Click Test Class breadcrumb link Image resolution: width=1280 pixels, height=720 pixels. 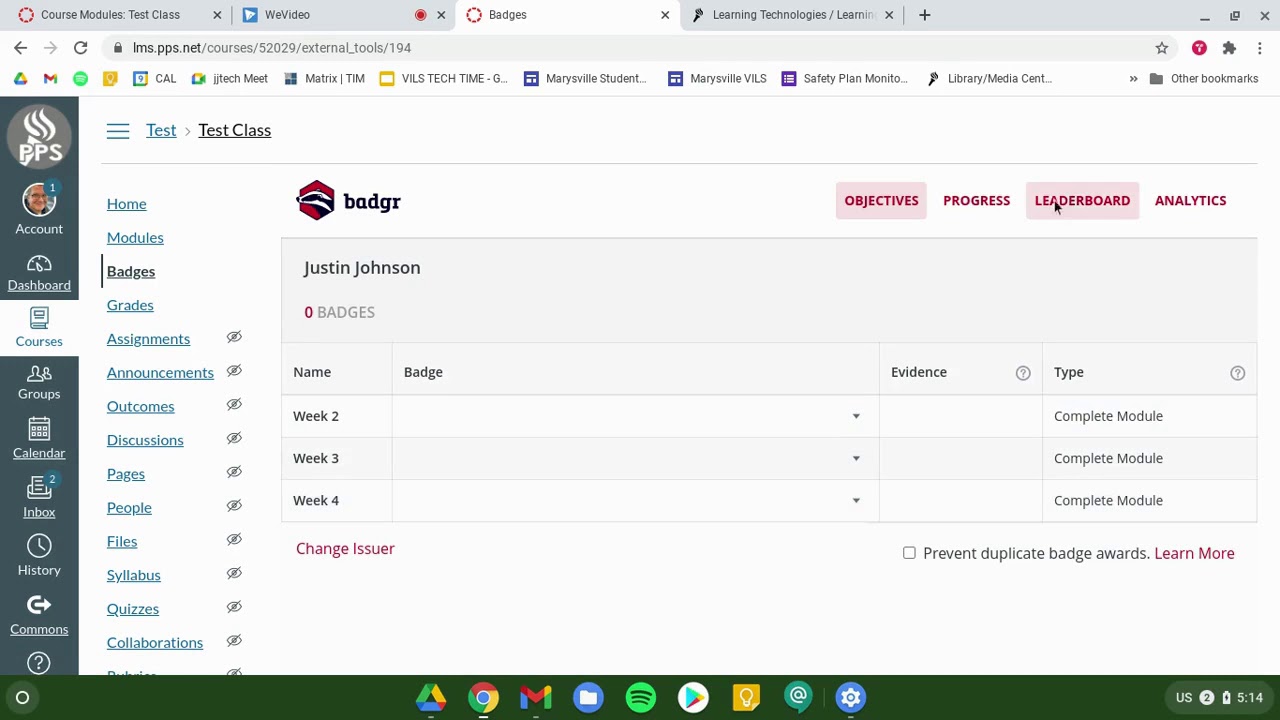(234, 130)
